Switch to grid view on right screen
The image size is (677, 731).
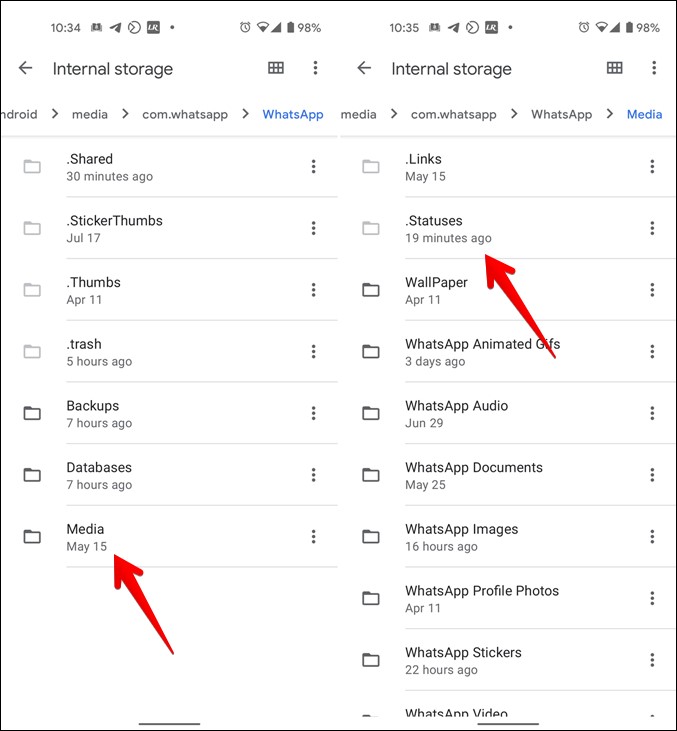614,68
